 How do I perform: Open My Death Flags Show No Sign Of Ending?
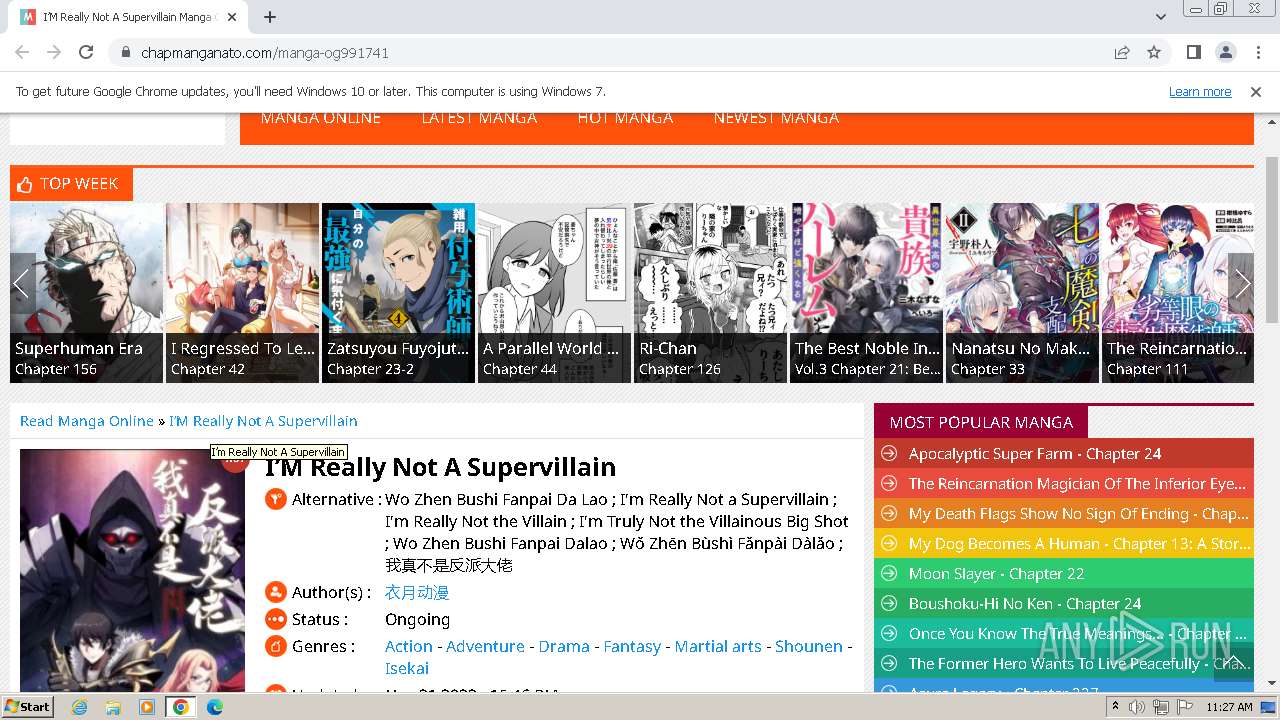pos(1078,514)
